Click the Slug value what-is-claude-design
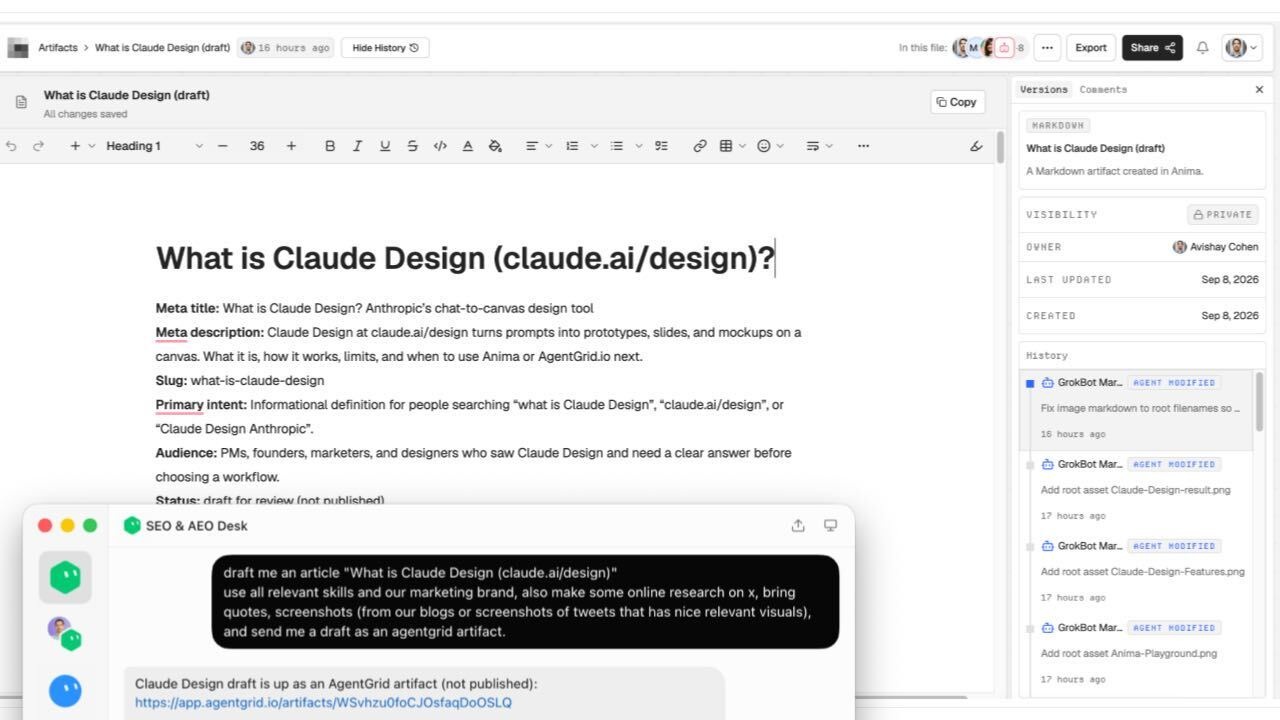The image size is (1280, 720). click(x=257, y=381)
